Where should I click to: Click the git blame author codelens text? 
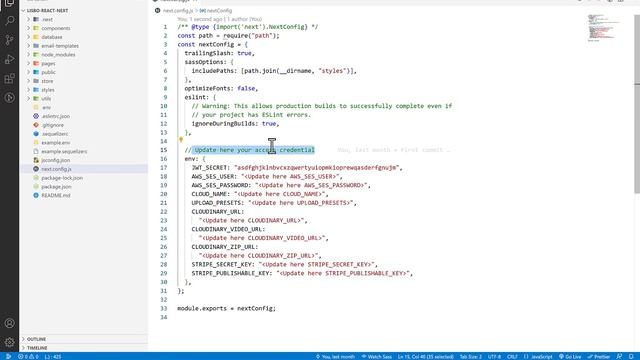(x=220, y=19)
